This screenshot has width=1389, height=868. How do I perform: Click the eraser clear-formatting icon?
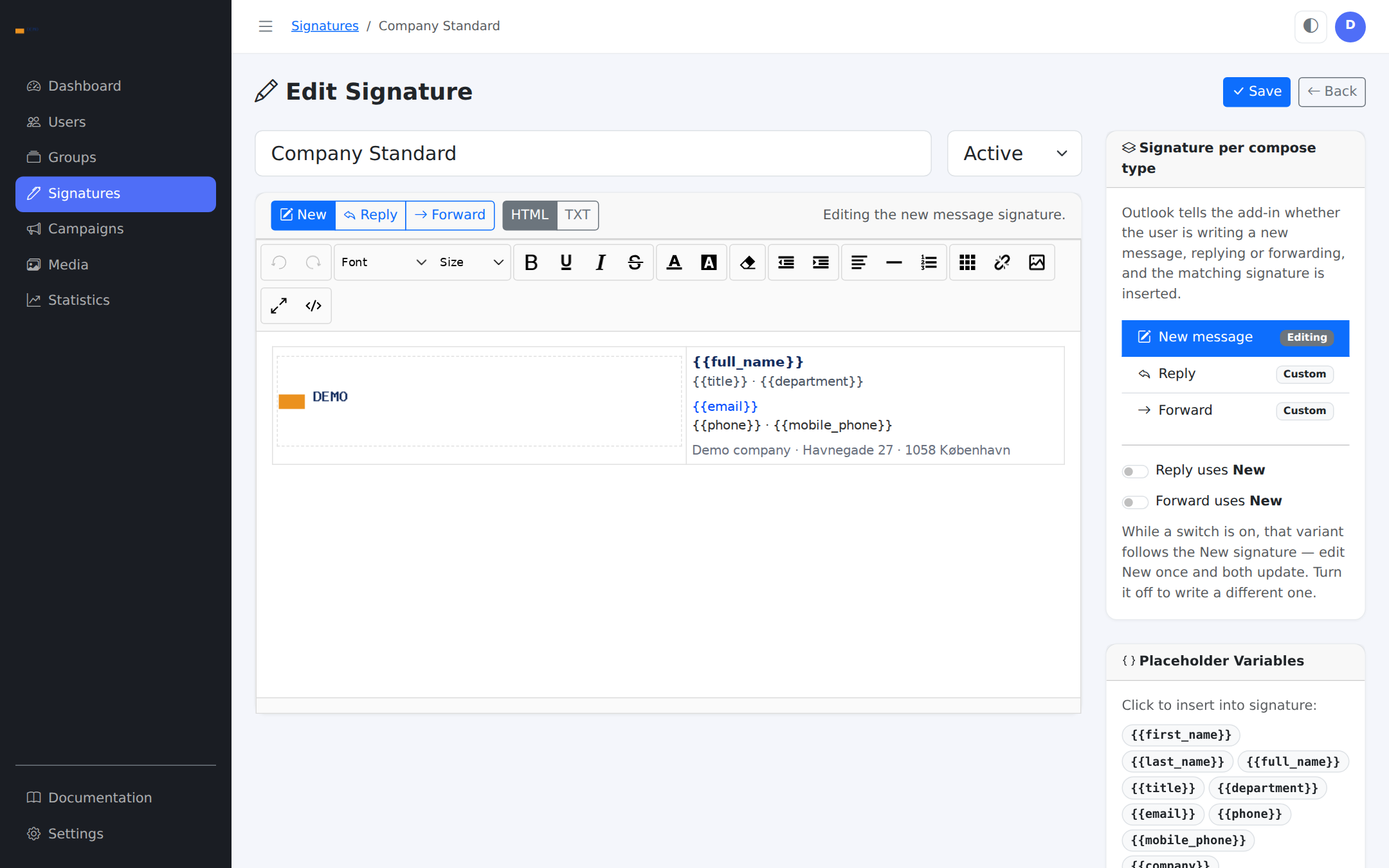[747, 262]
